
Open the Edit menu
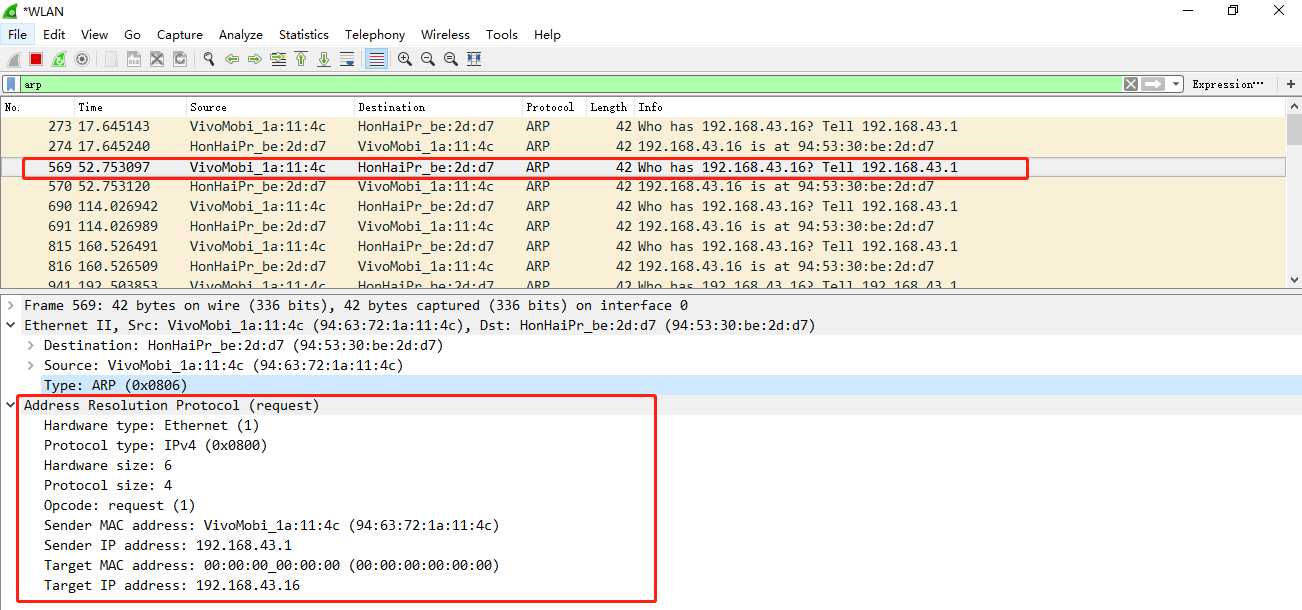coord(54,34)
